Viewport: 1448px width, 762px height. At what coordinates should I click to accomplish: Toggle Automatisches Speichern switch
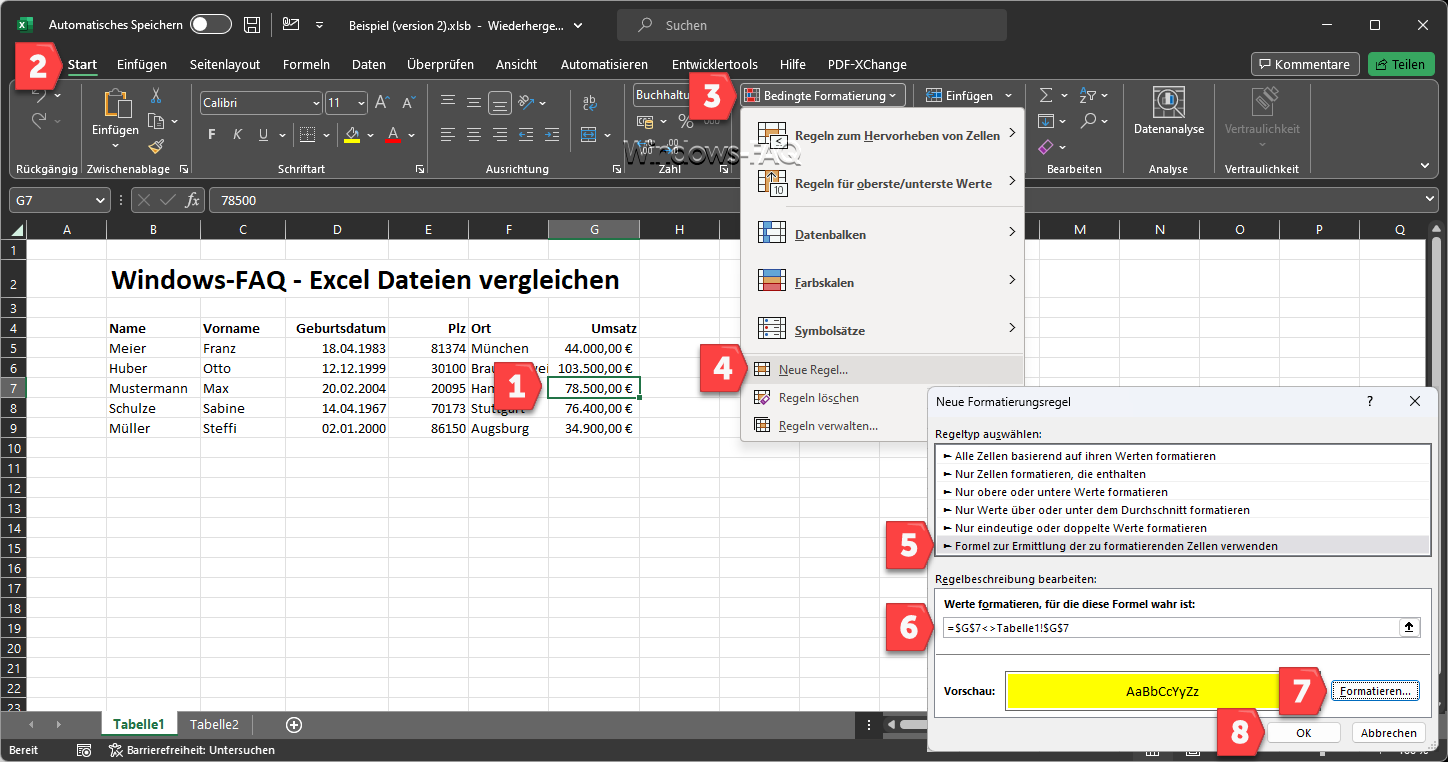tap(210, 25)
